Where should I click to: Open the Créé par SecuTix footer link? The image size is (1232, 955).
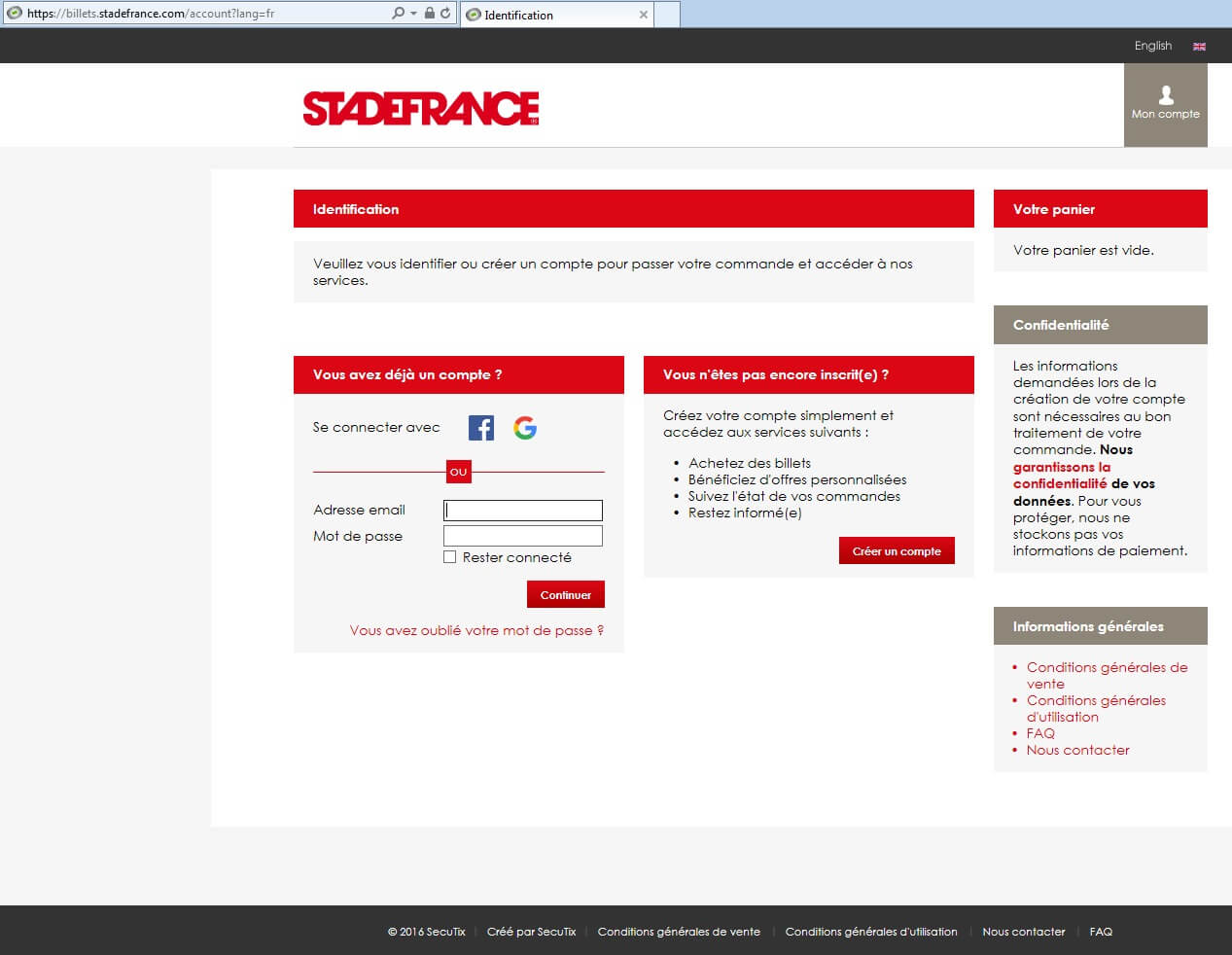click(x=531, y=932)
